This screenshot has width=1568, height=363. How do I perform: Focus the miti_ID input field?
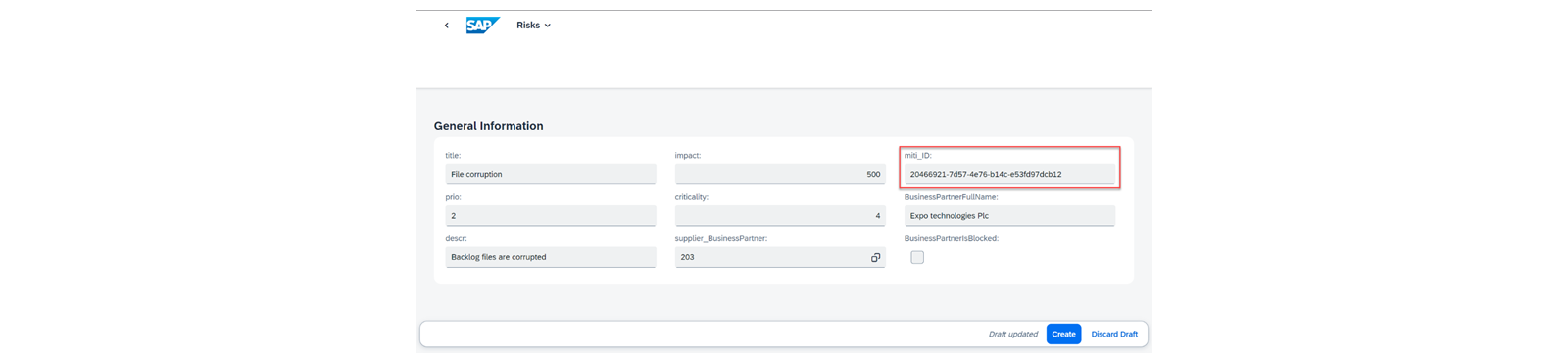[x=1009, y=174]
